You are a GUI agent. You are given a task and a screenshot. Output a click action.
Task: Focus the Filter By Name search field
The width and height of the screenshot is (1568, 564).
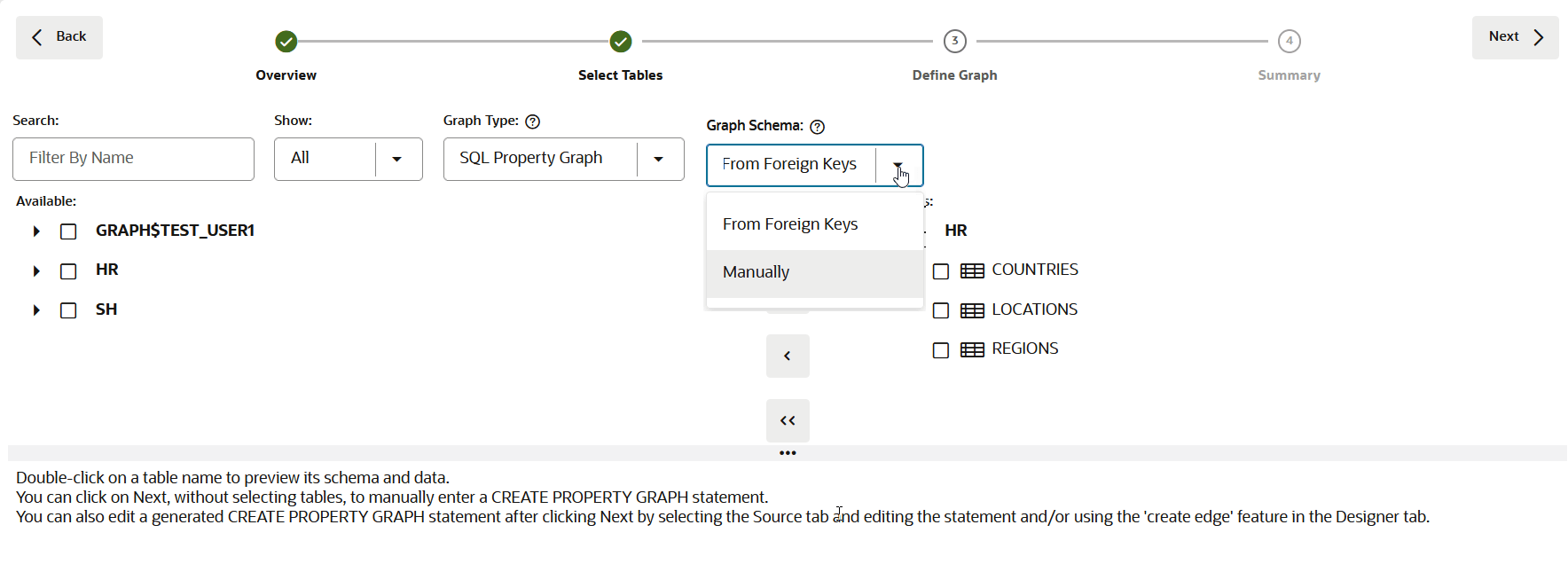pyautogui.click(x=133, y=159)
